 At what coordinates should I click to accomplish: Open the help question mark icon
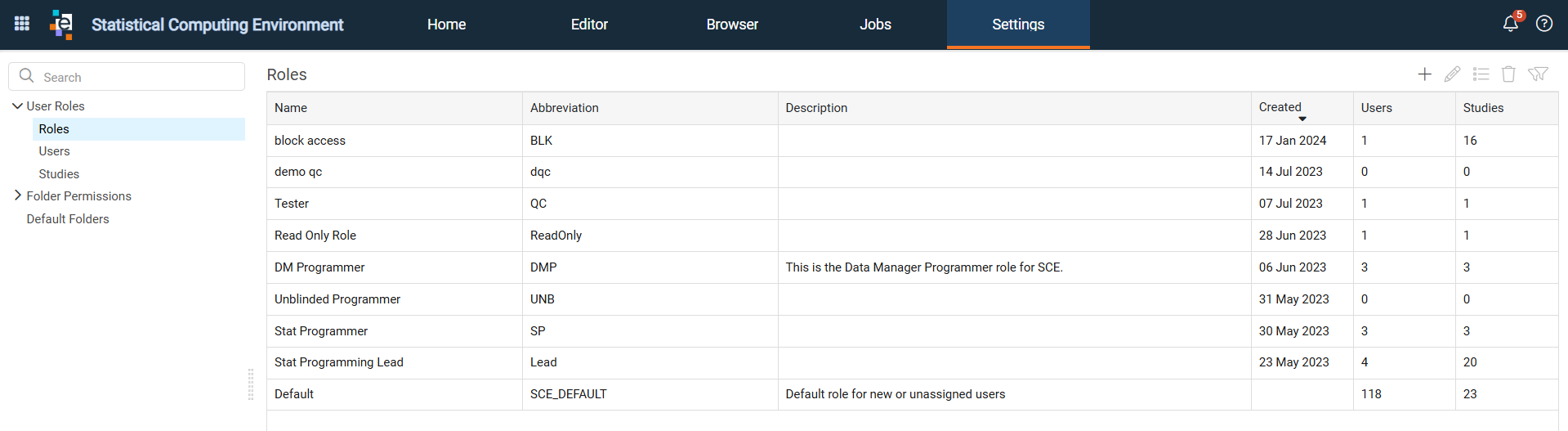click(1544, 24)
